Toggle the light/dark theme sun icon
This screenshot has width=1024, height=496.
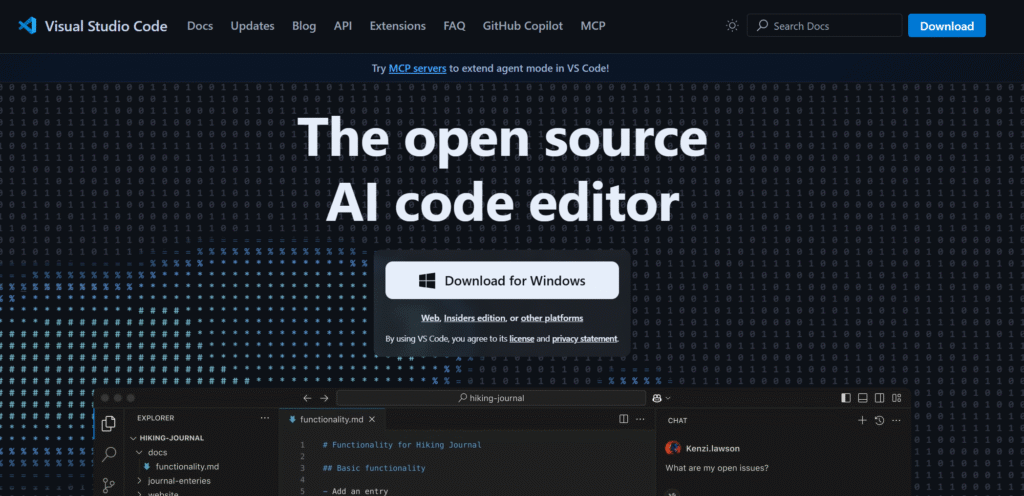click(732, 26)
